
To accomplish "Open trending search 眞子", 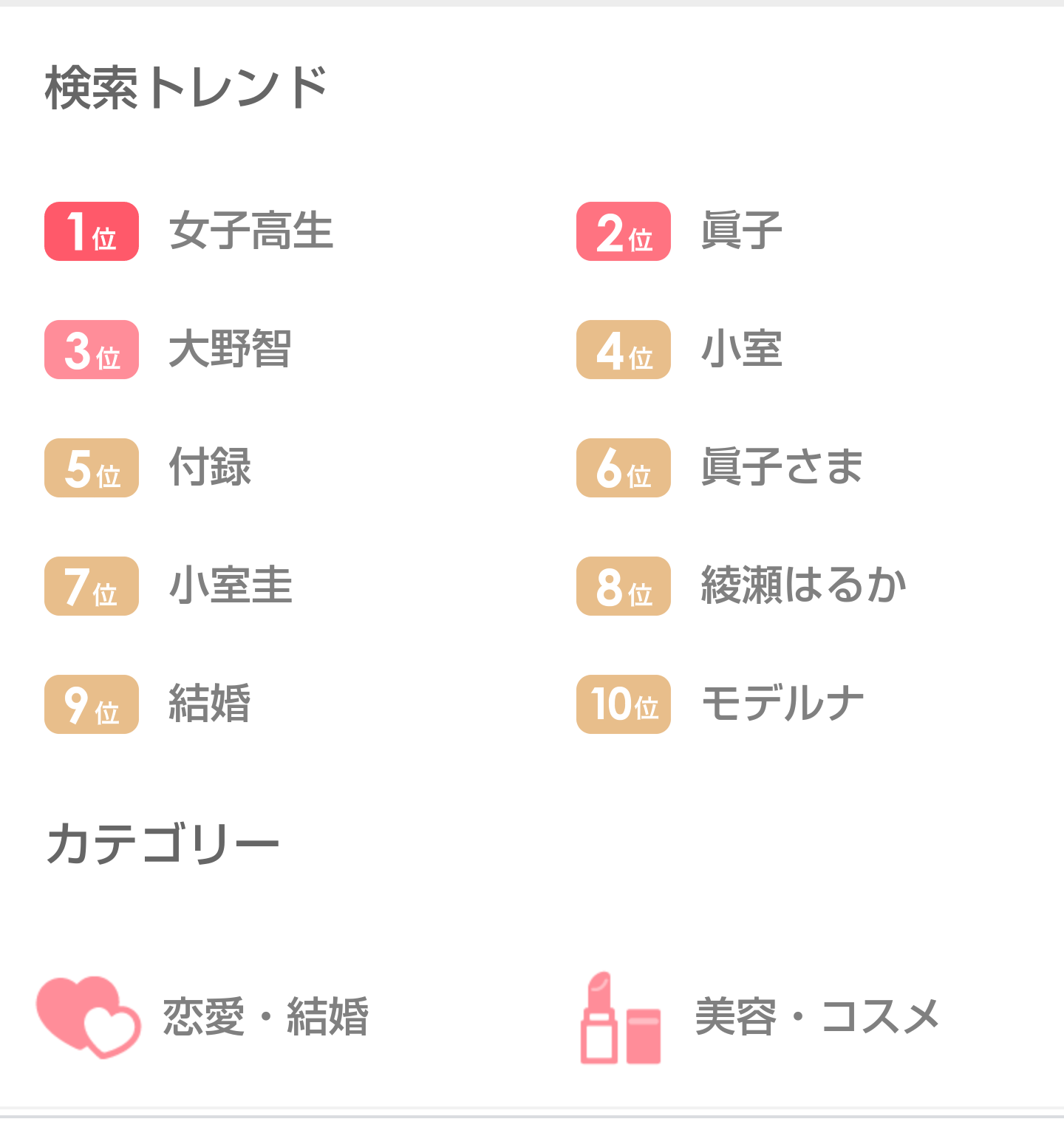I will tap(742, 231).
